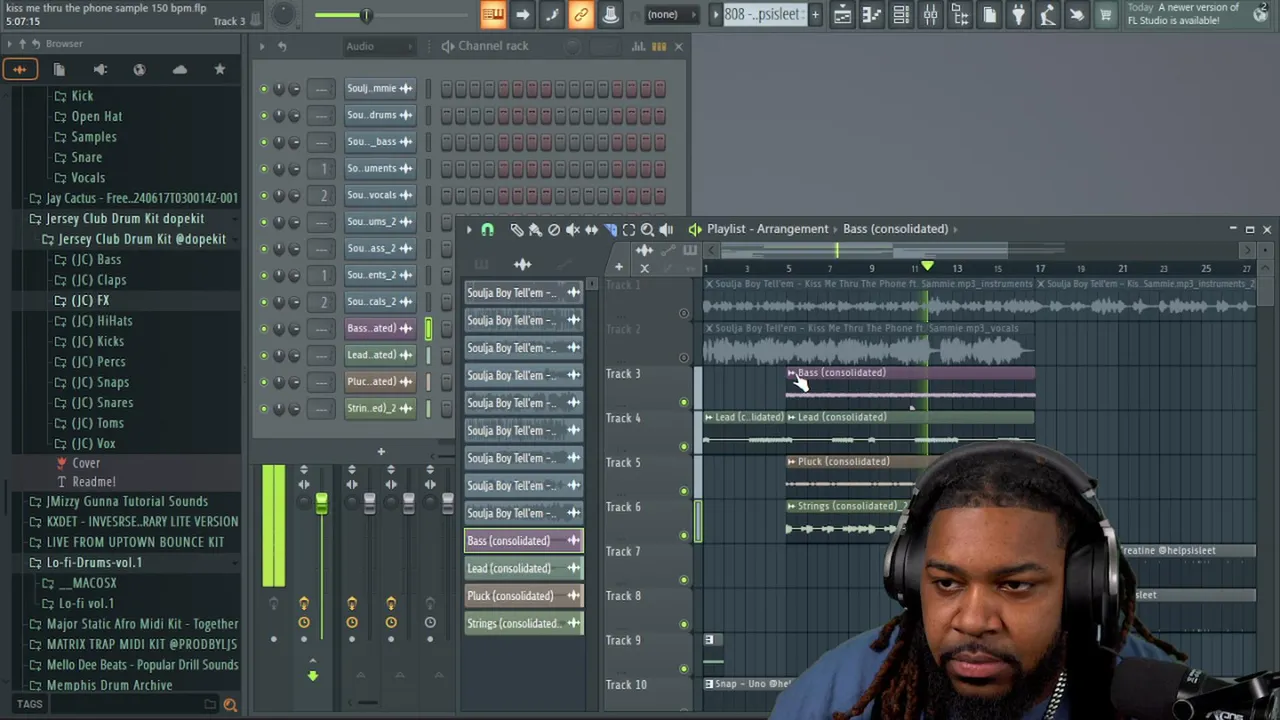The image size is (1280, 720).
Task: Open the browser globe online icon
Action: point(139,69)
